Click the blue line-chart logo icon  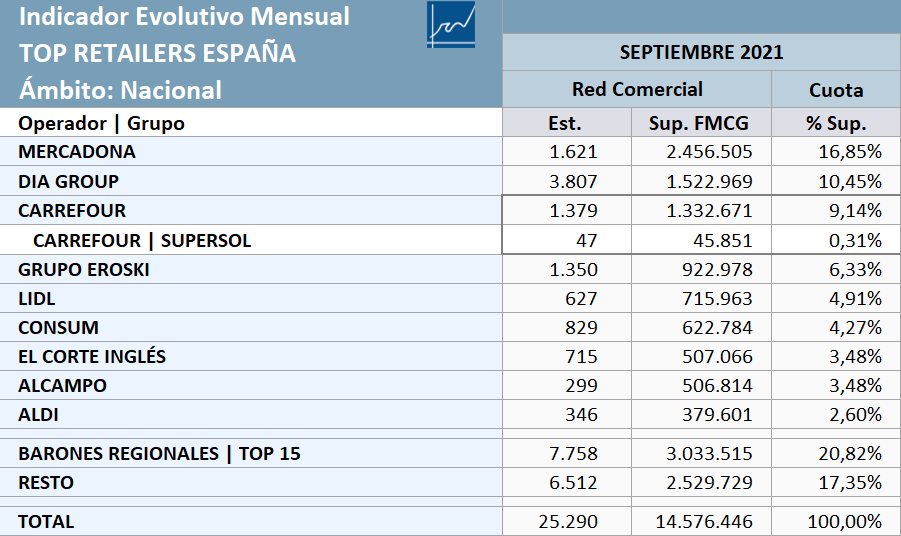pyautogui.click(x=451, y=24)
